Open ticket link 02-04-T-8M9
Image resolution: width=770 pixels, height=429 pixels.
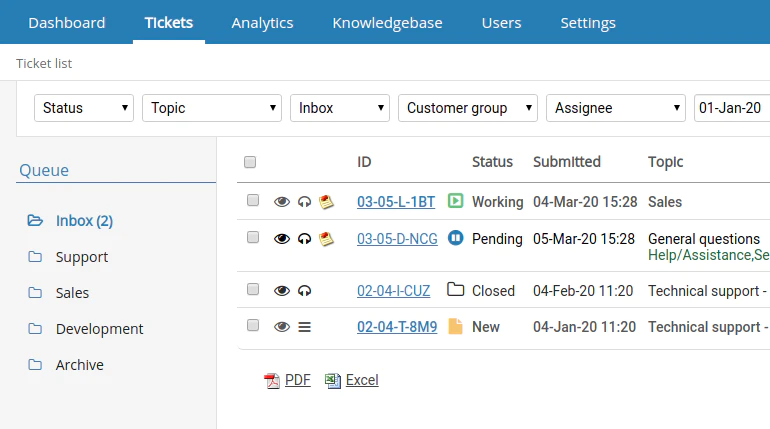point(397,327)
